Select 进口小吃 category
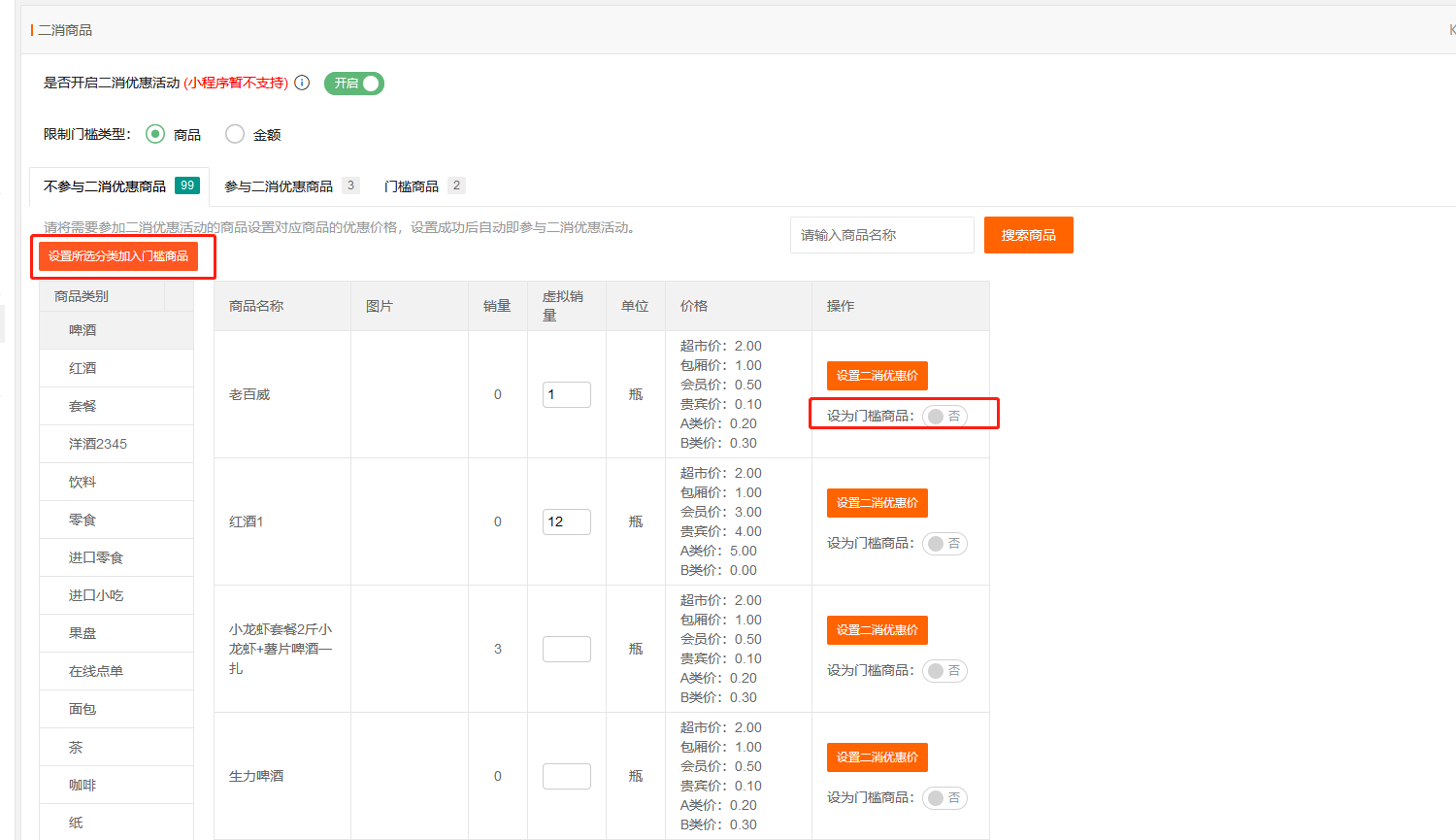Viewport: 1456px width, 840px height. tap(116, 595)
